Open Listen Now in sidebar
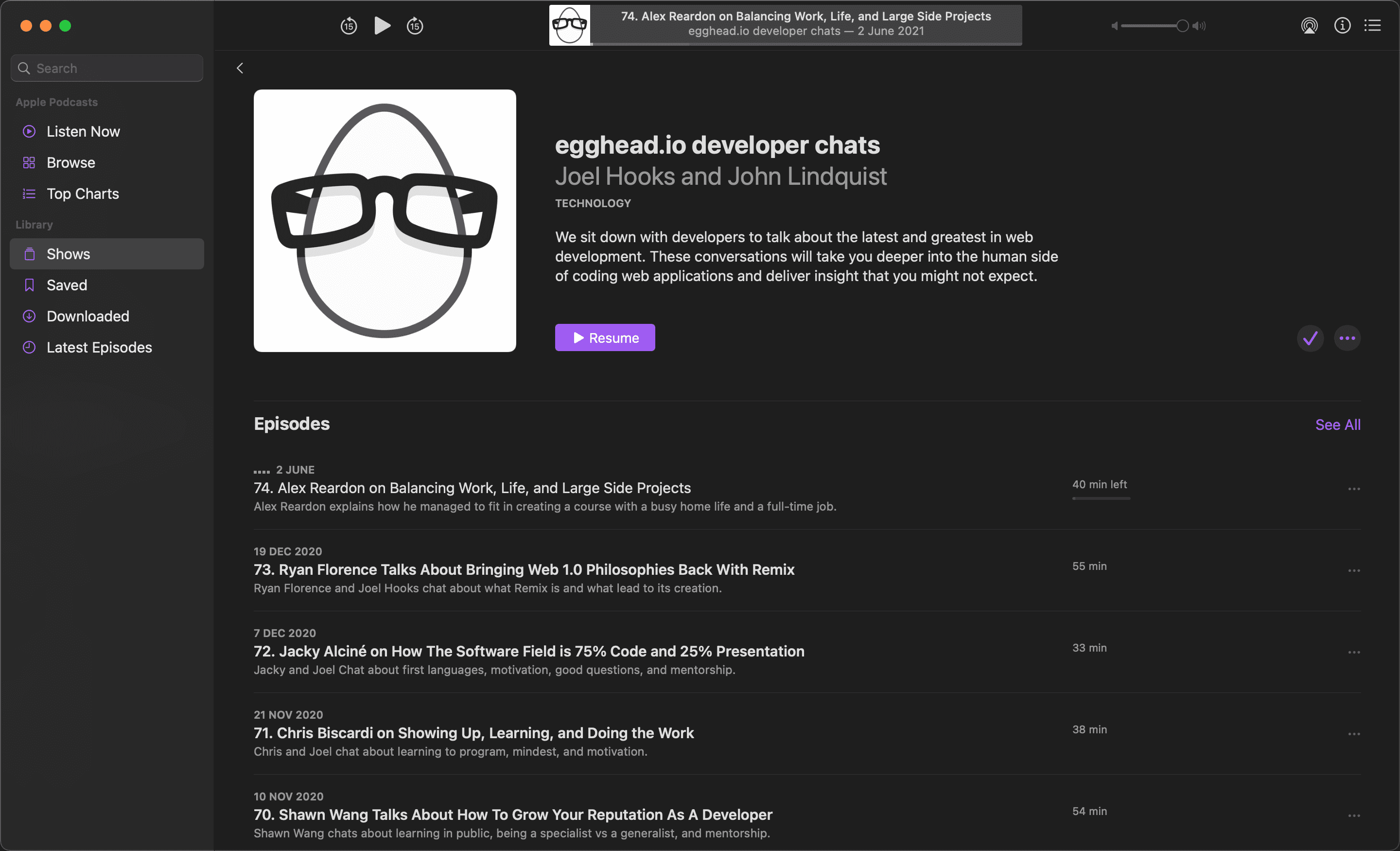 [x=107, y=131]
